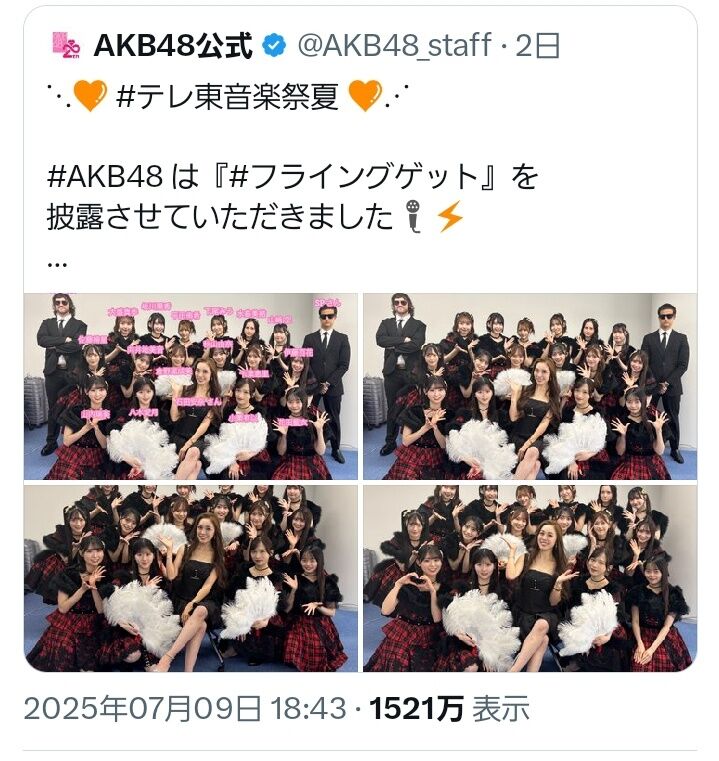Click the microphone emoji in the tweet
Image resolution: width=719 pixels, height=761 pixels.
(x=414, y=216)
